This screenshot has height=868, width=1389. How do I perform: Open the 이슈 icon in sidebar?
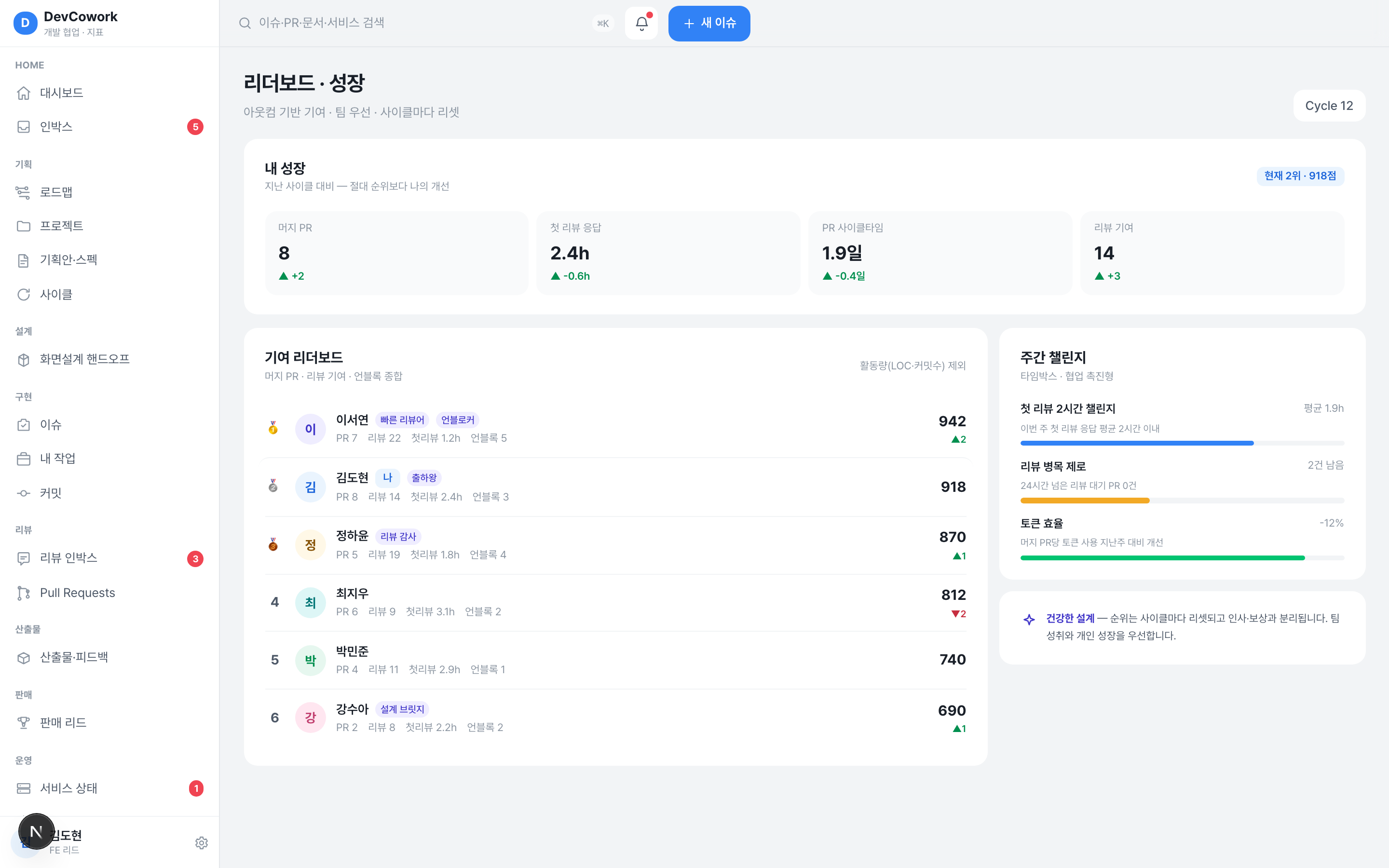(x=24, y=425)
